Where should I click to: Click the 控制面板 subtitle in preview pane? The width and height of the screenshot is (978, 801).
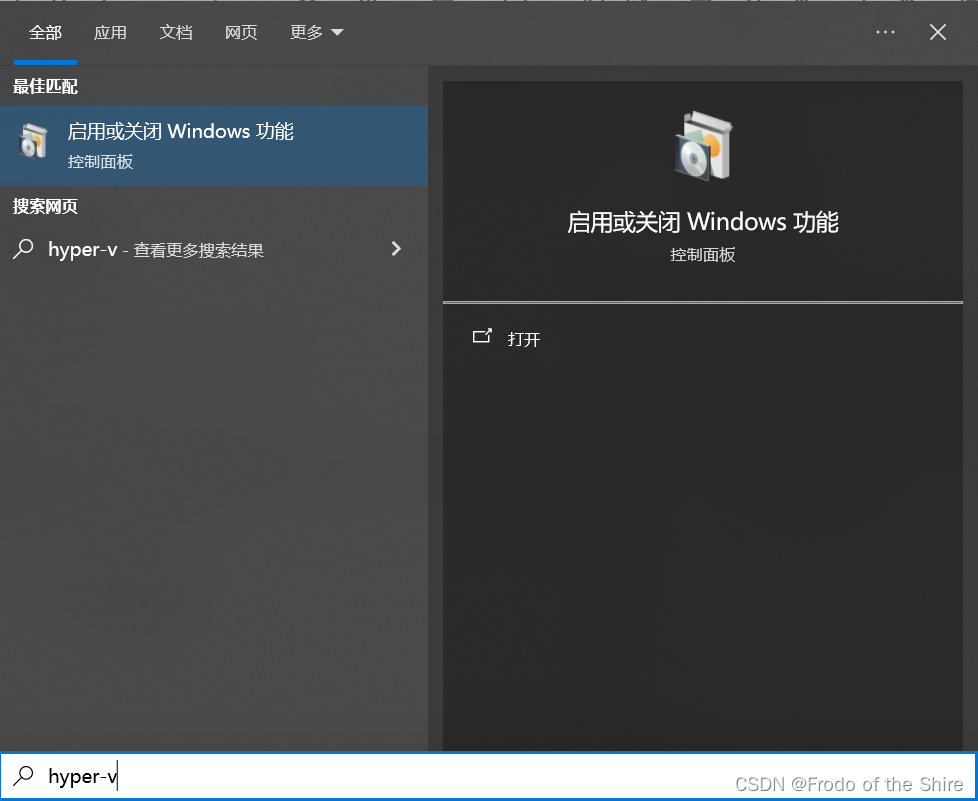click(x=703, y=255)
